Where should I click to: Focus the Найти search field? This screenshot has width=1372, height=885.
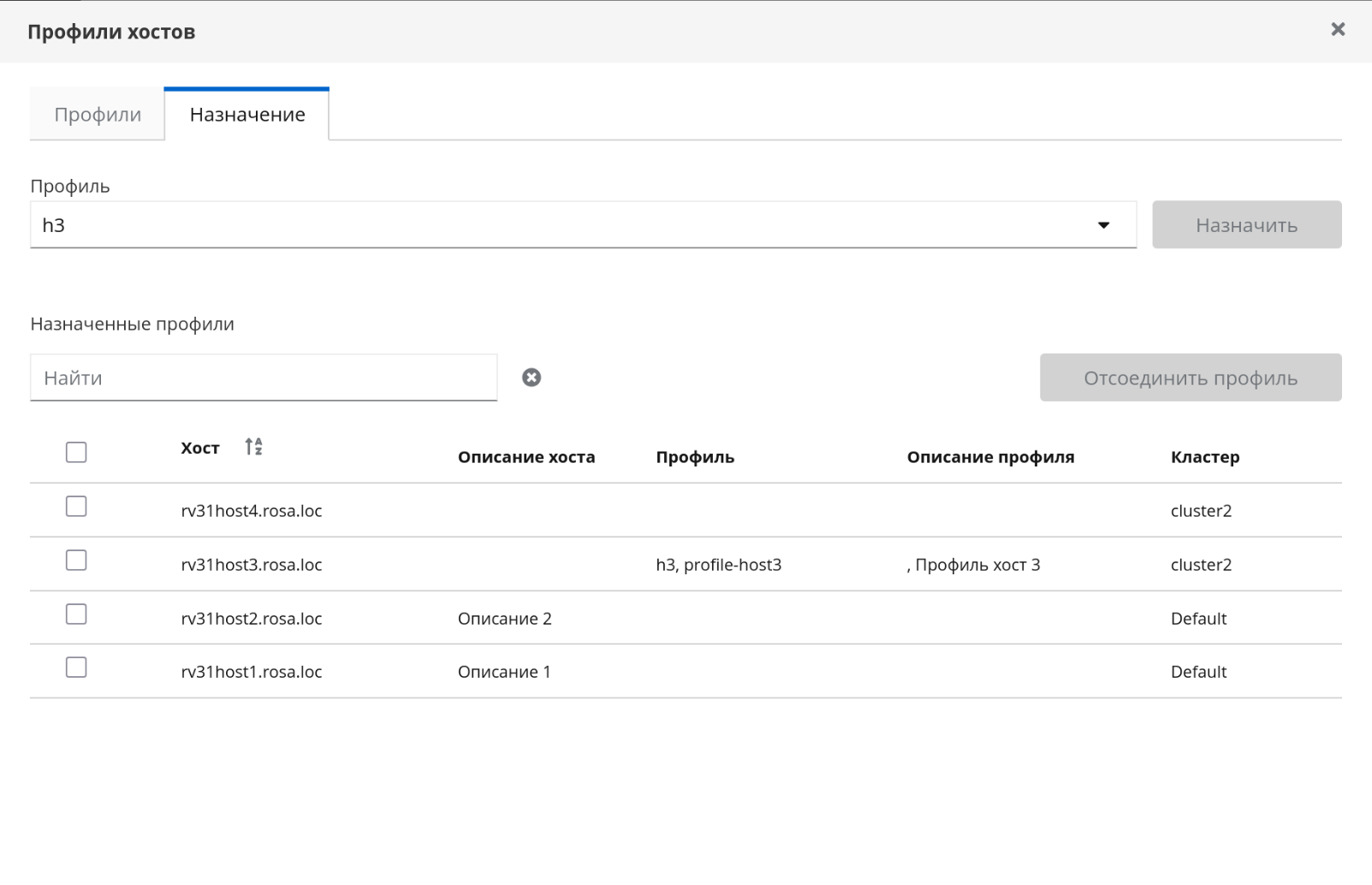264,377
